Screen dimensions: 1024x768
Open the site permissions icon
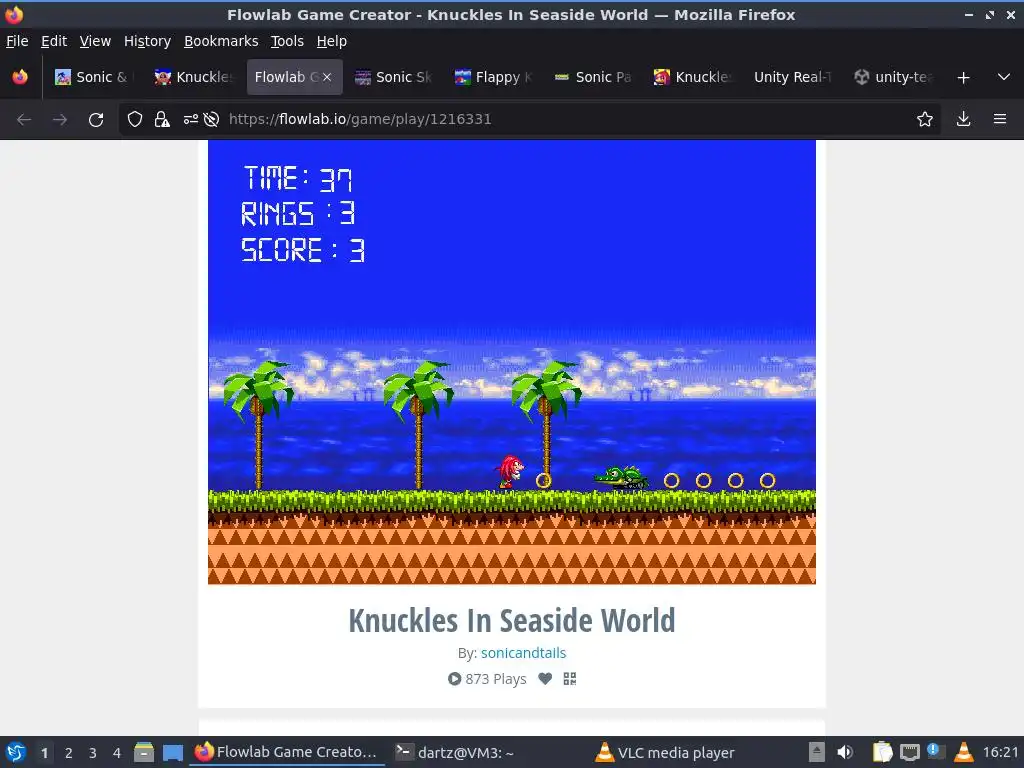click(190, 120)
